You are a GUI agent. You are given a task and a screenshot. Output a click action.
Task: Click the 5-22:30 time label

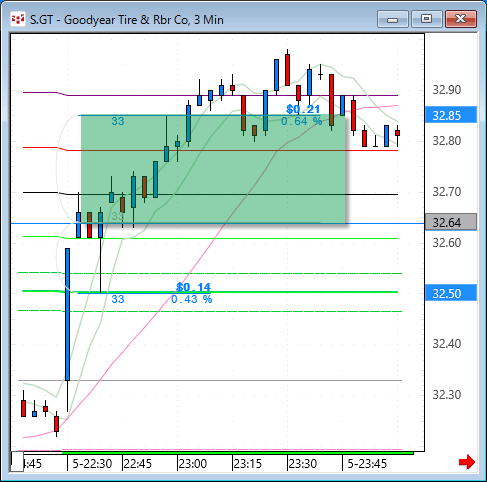[x=92, y=464]
